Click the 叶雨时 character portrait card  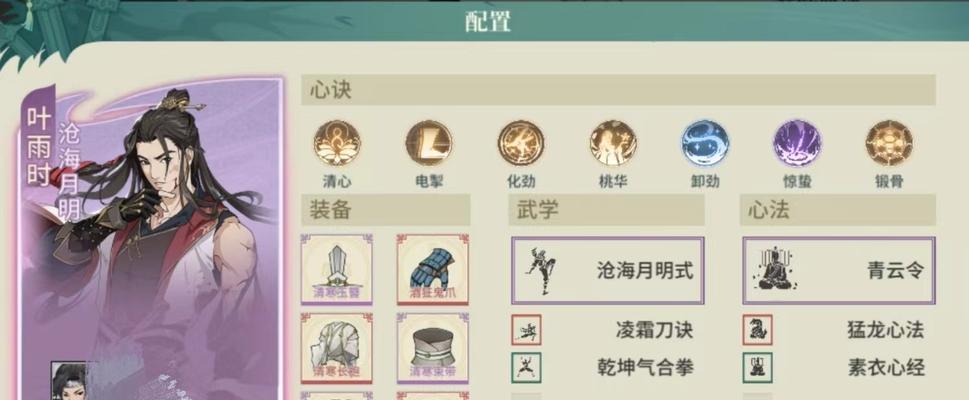tap(151, 239)
